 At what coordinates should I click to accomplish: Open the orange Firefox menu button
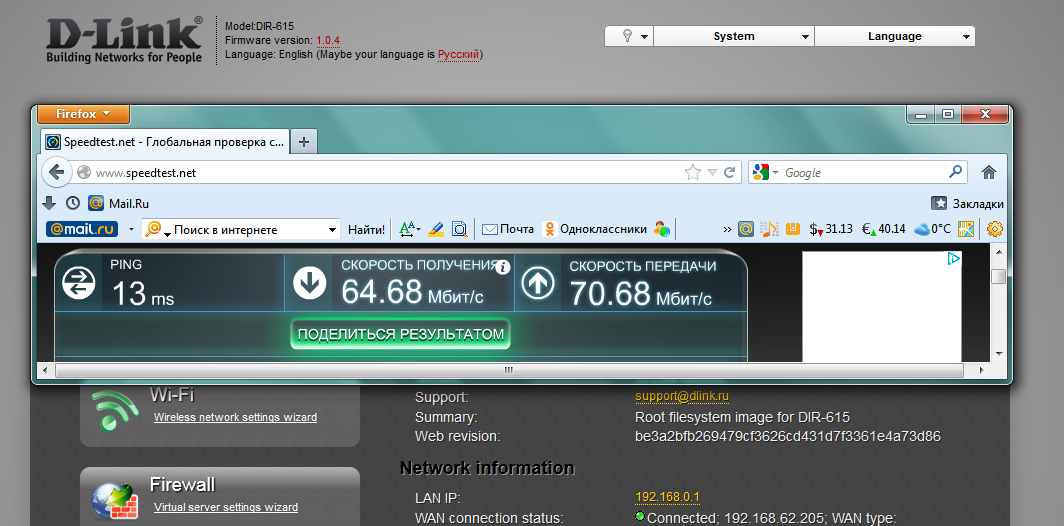(83, 114)
